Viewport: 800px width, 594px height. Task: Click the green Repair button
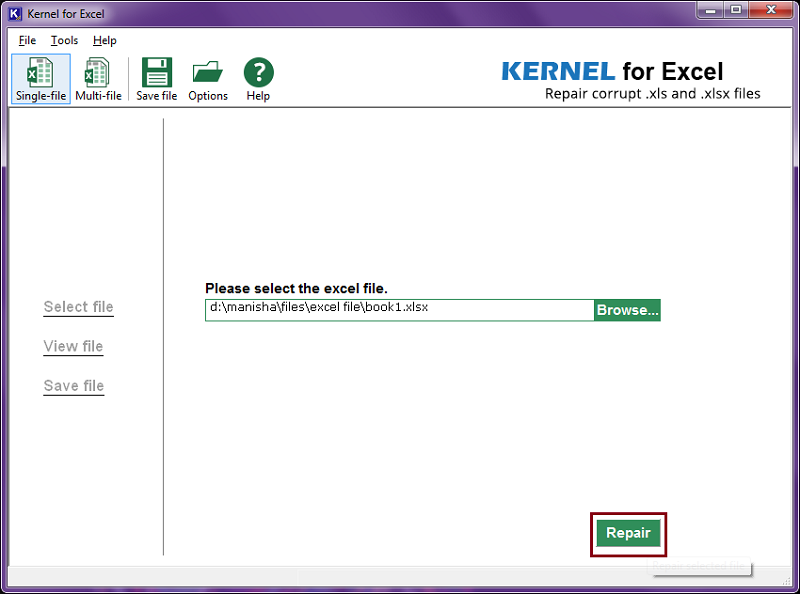tap(628, 533)
